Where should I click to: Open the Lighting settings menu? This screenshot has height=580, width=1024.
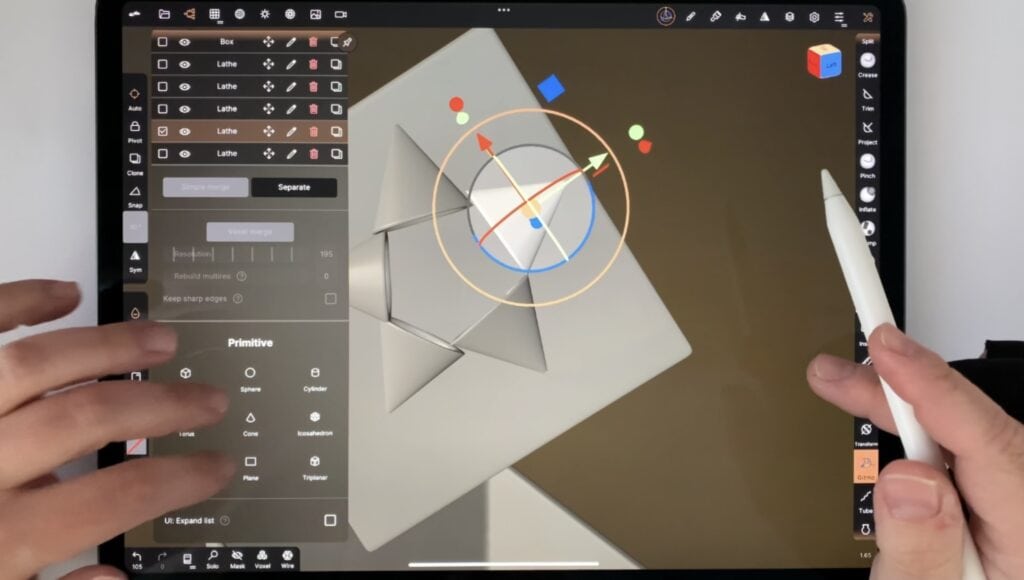[264, 15]
